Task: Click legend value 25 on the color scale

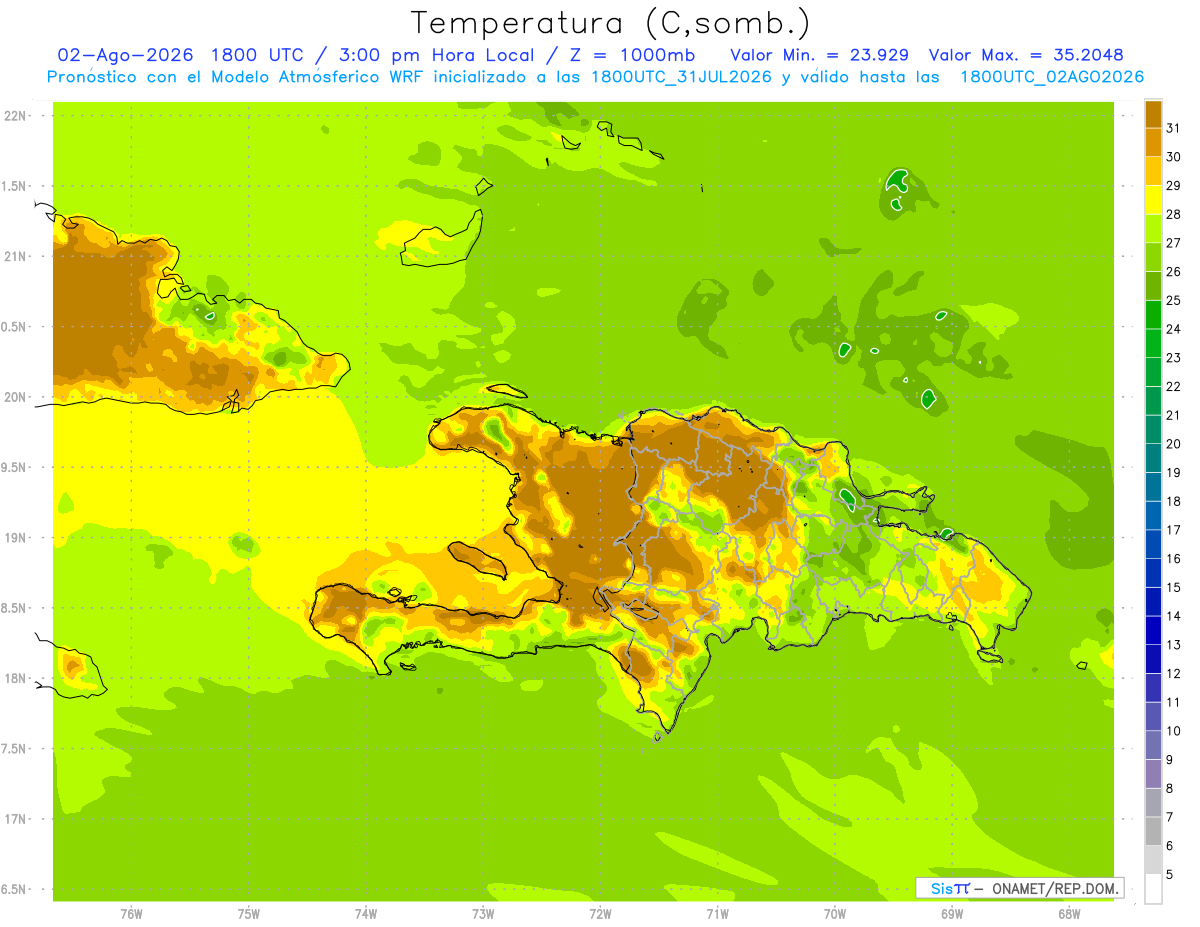Action: click(1173, 300)
